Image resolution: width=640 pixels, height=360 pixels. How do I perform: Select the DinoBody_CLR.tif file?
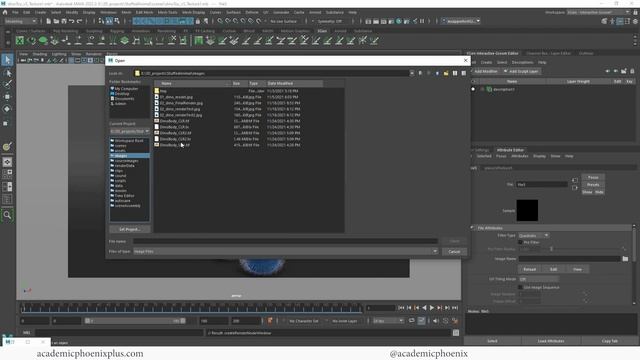point(174,121)
